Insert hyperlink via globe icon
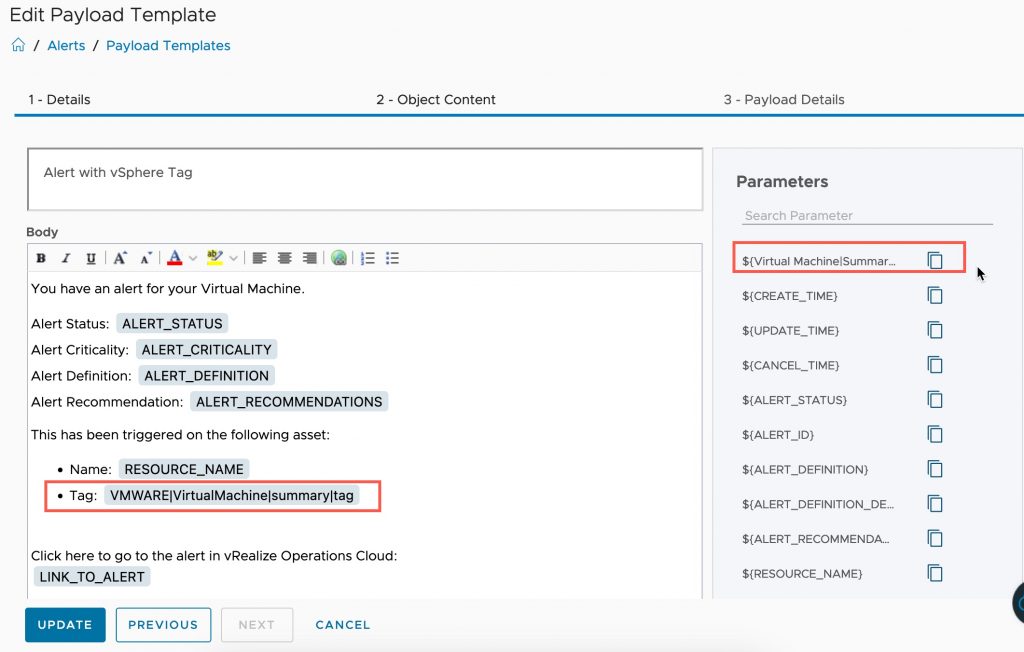The image size is (1024, 652). 338,258
